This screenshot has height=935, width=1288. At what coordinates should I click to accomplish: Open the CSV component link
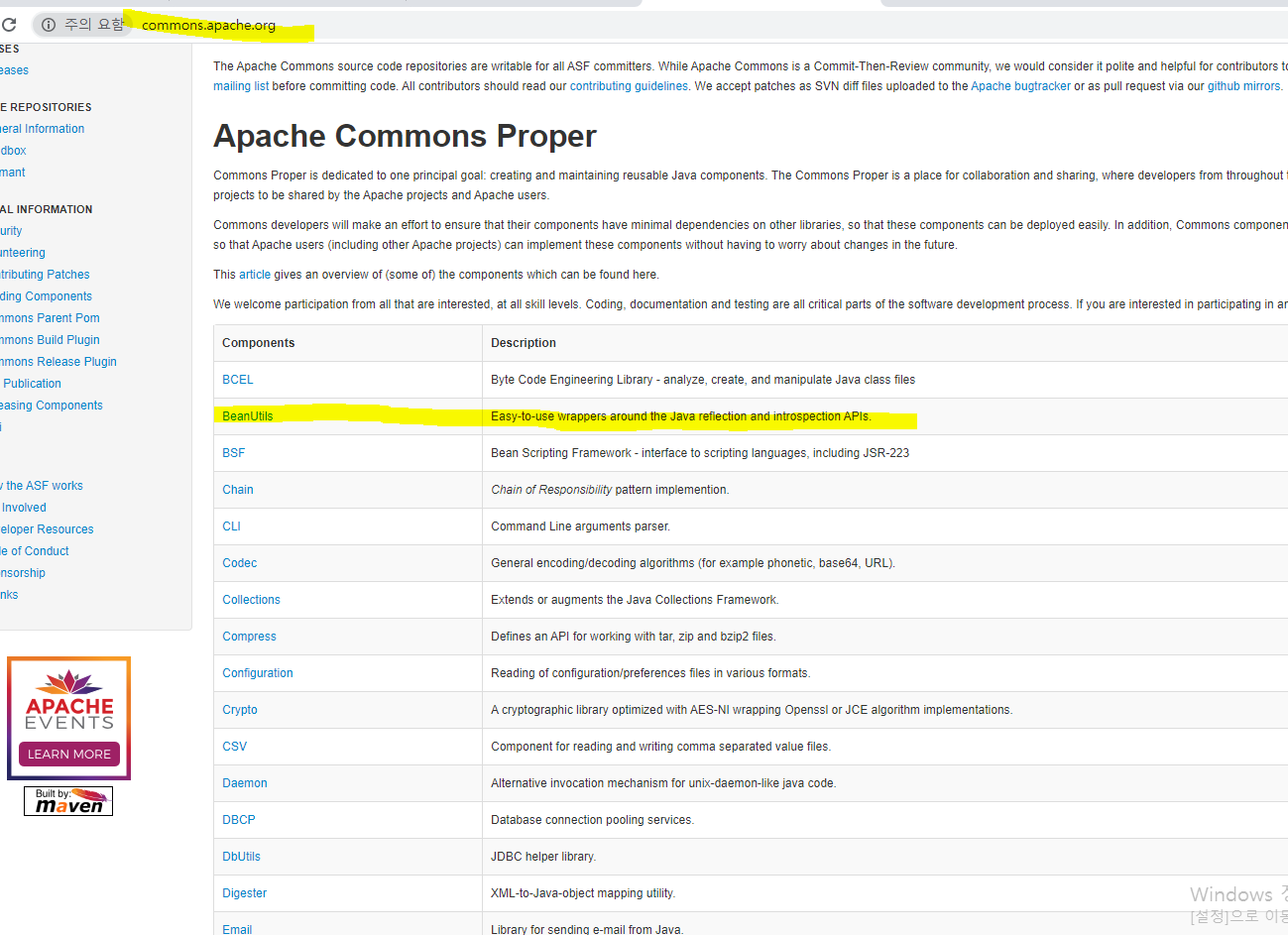coord(235,747)
